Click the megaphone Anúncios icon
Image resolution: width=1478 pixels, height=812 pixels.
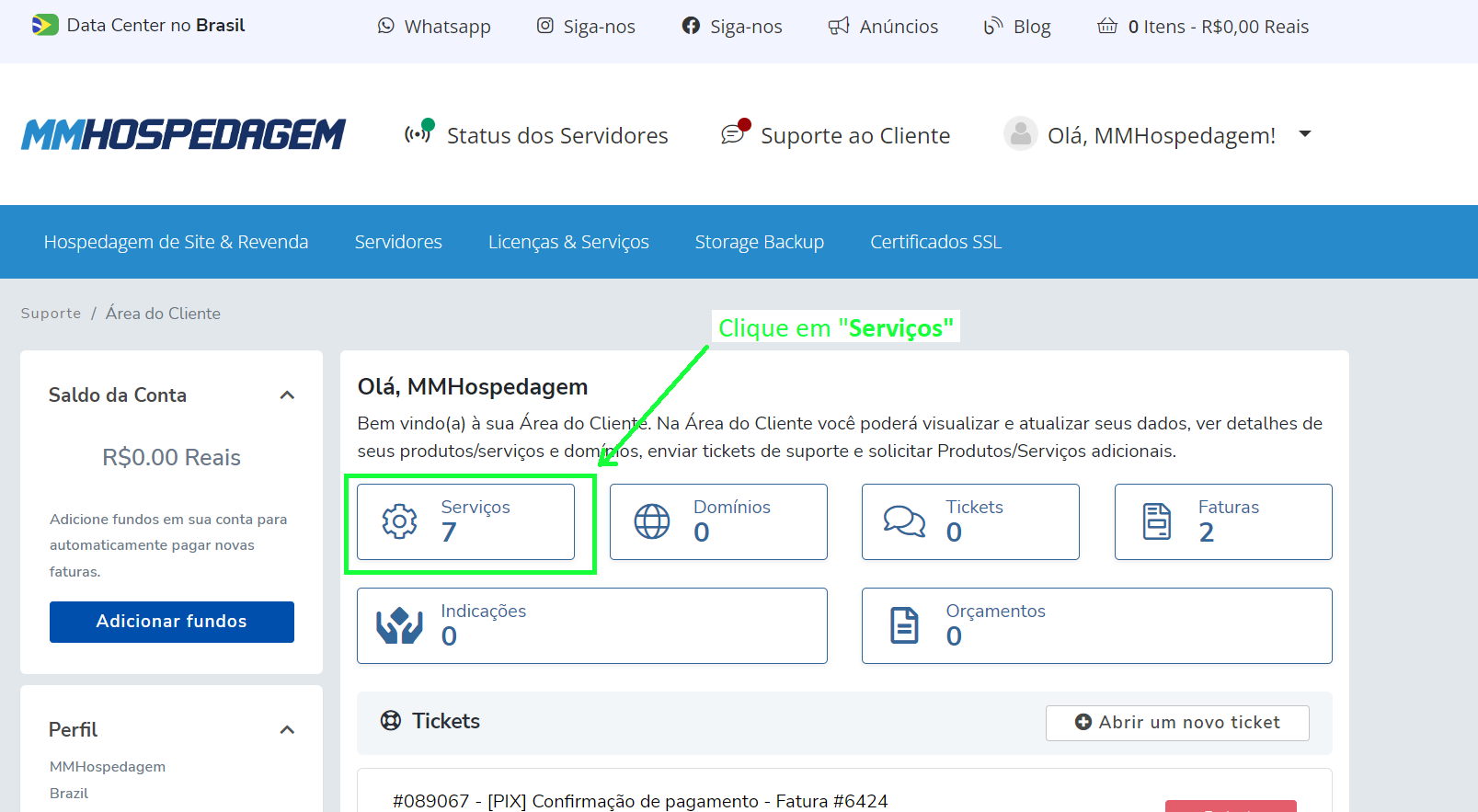pos(839,26)
